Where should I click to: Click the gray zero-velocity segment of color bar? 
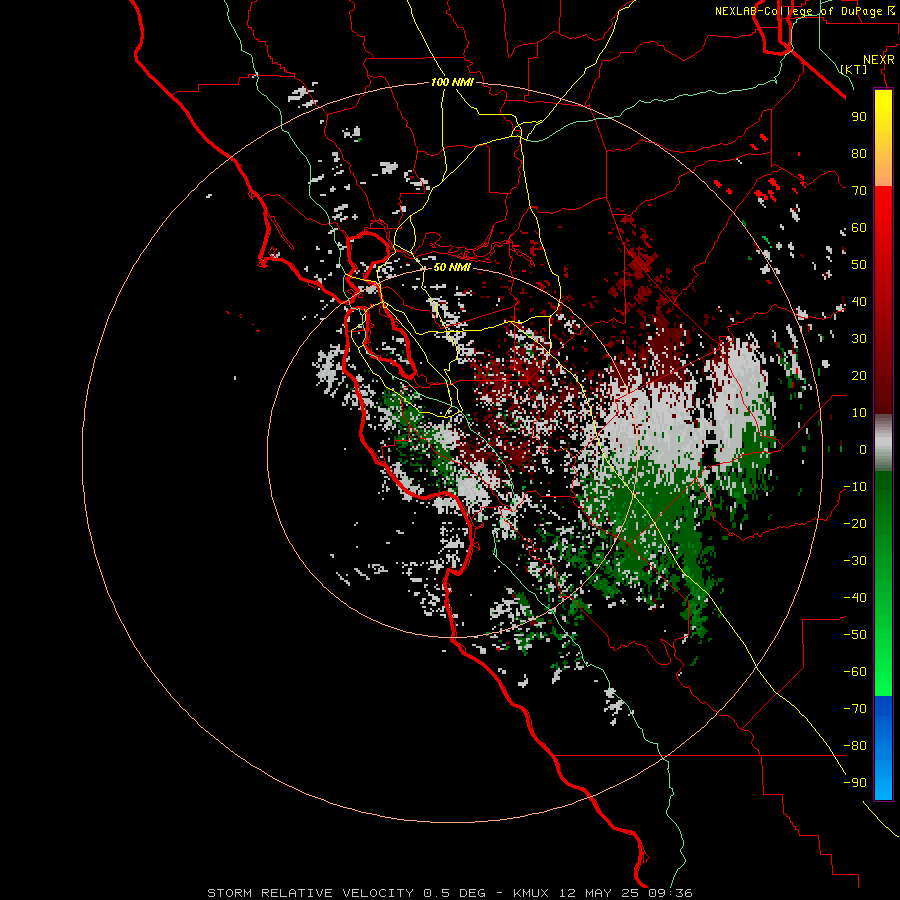[x=883, y=442]
